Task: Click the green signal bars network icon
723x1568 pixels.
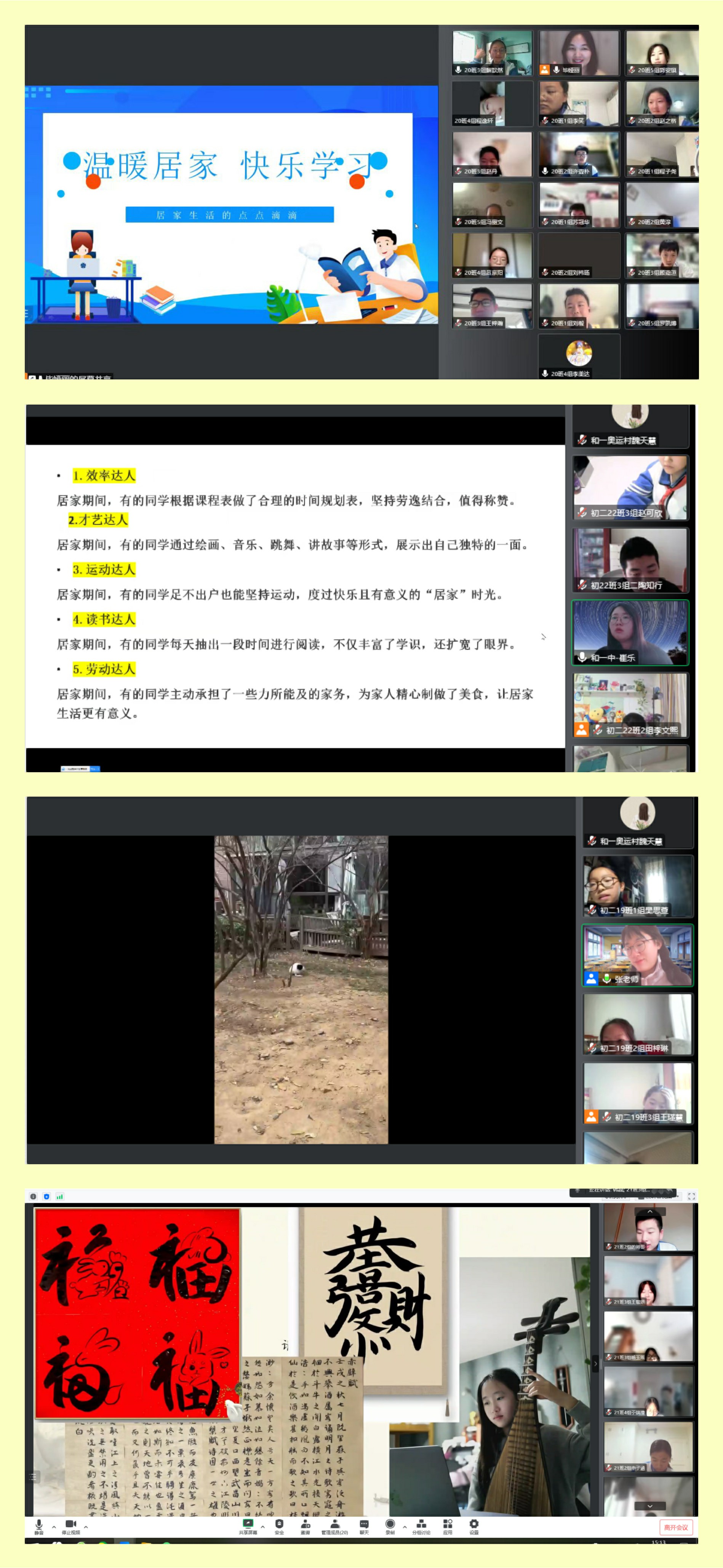Action: coord(60,1197)
